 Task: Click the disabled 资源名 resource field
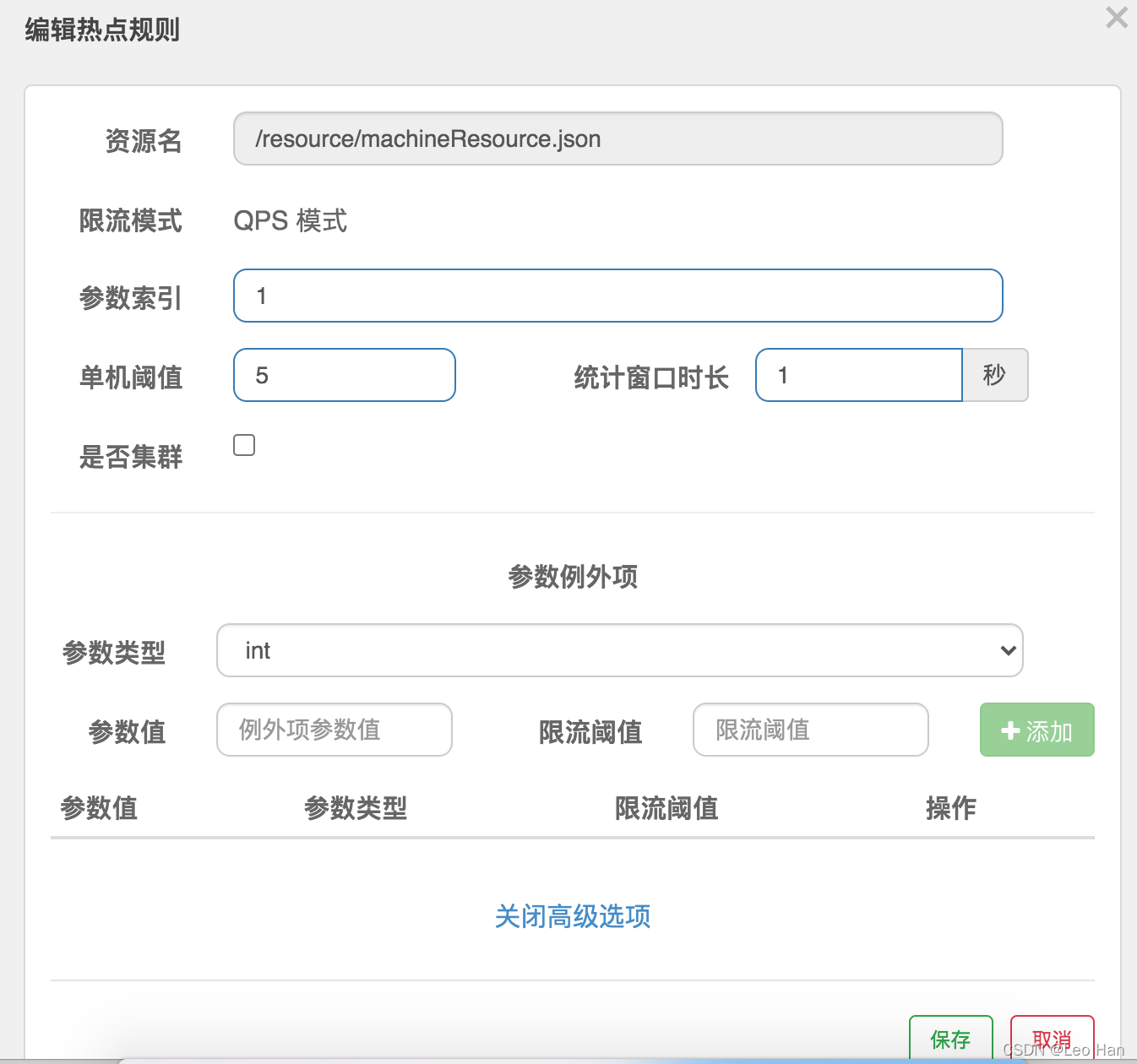pyautogui.click(x=617, y=138)
